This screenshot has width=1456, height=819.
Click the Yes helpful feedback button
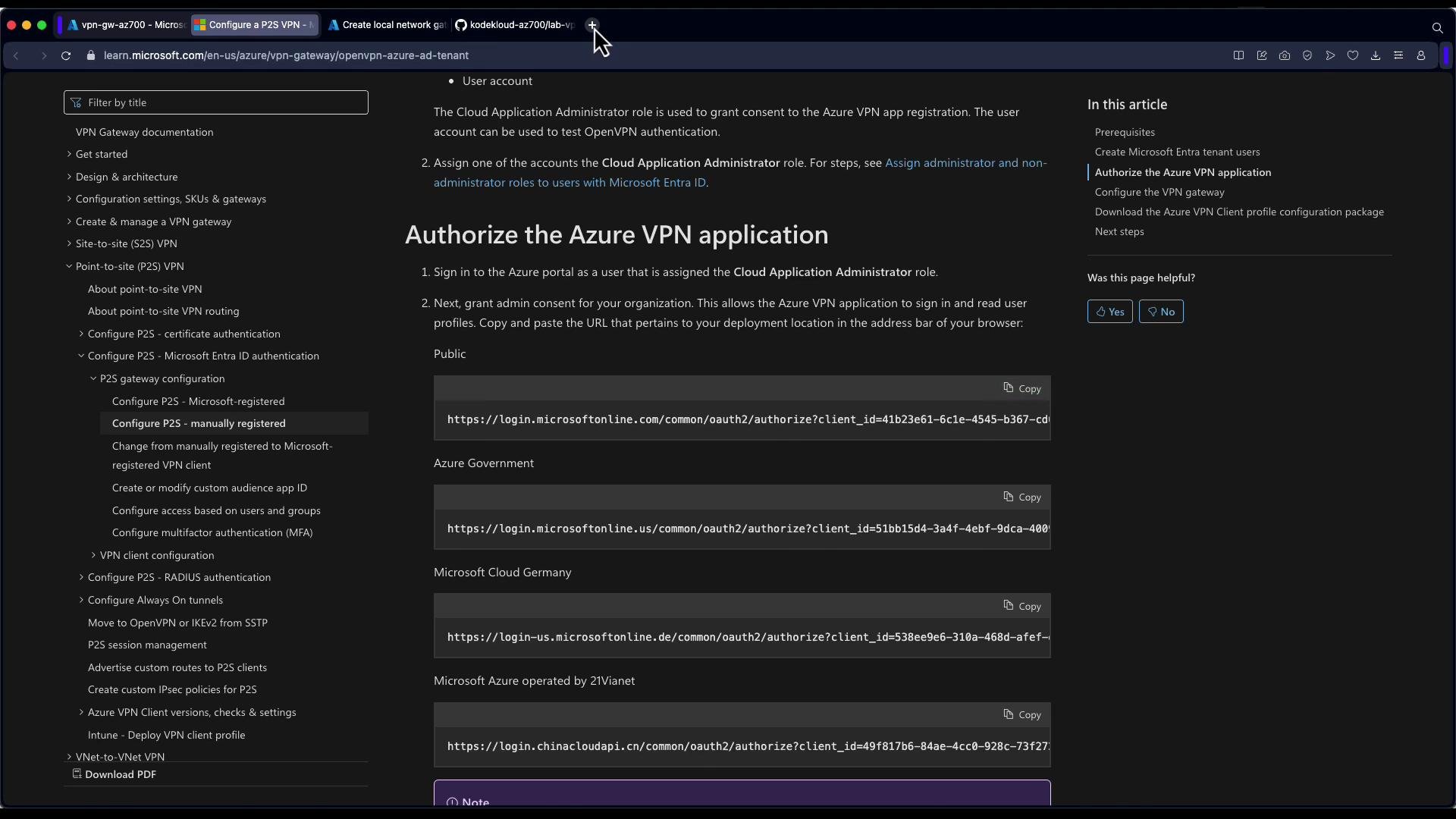1110,312
